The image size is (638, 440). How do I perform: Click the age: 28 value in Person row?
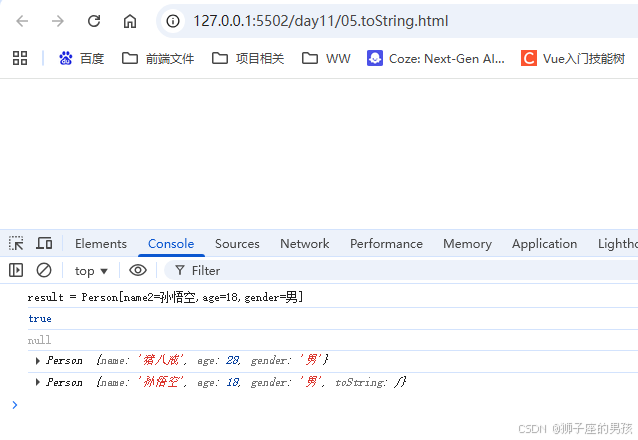[219, 360]
